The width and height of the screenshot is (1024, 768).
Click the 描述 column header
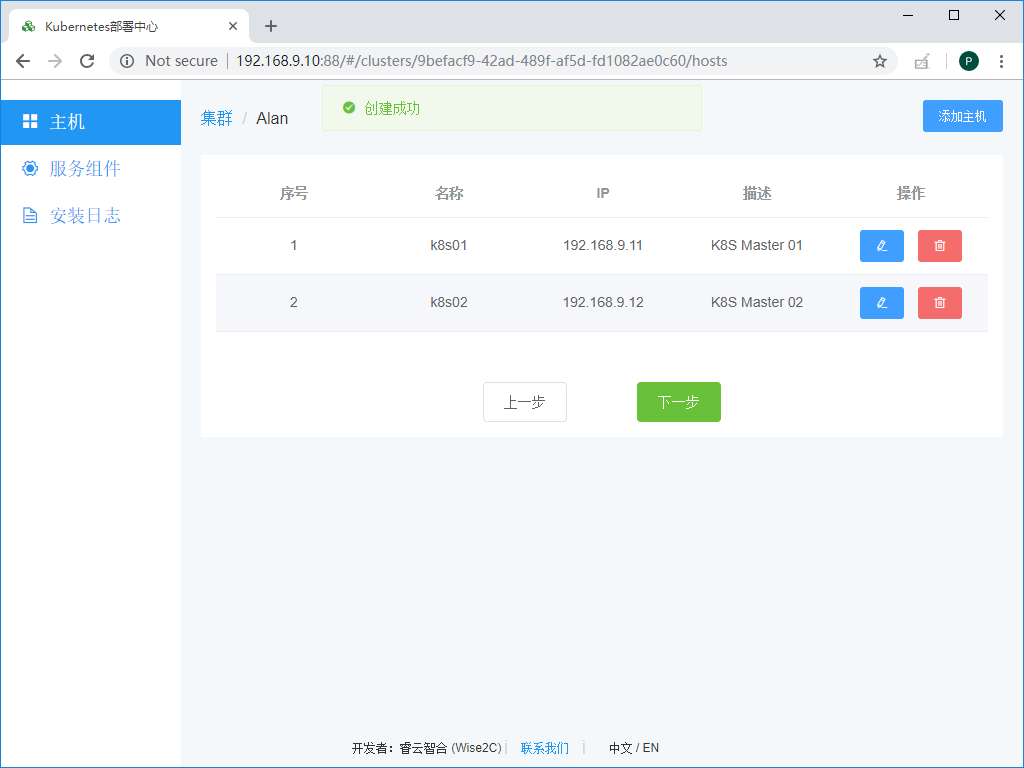click(x=757, y=193)
